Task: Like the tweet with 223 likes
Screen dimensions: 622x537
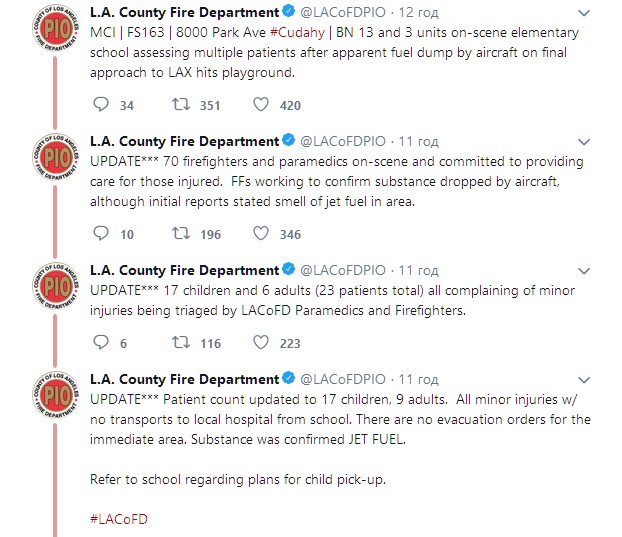Action: (261, 343)
